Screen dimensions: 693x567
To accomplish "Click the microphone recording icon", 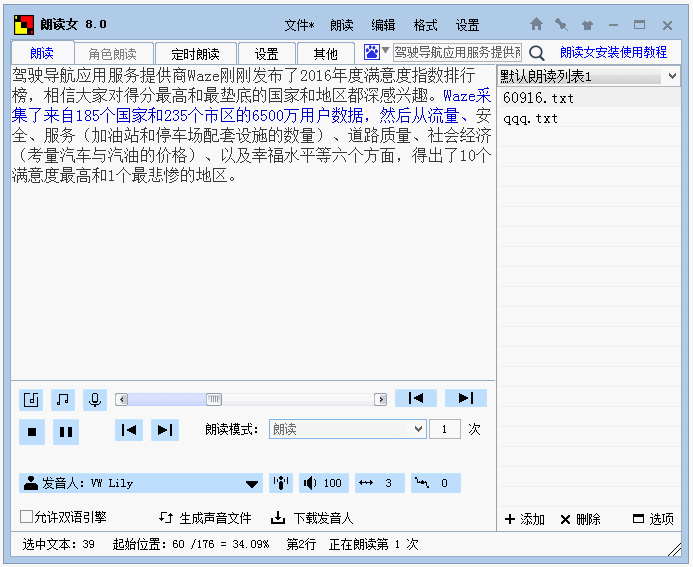I will tap(95, 400).
